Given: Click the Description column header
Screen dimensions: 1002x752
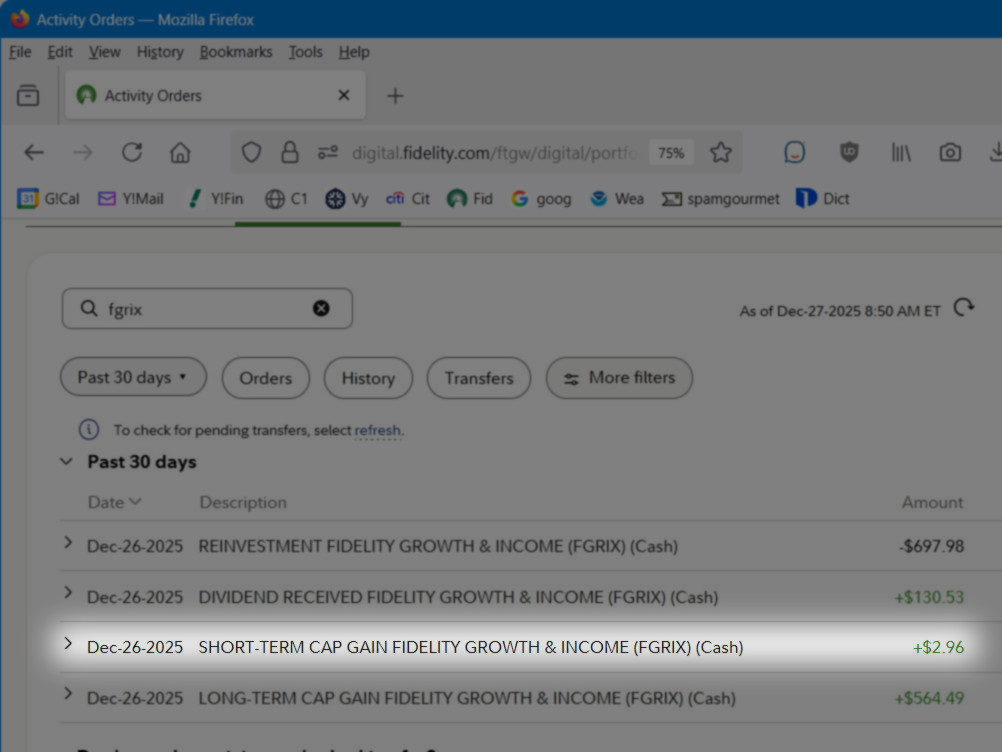Looking at the screenshot, I should [243, 502].
